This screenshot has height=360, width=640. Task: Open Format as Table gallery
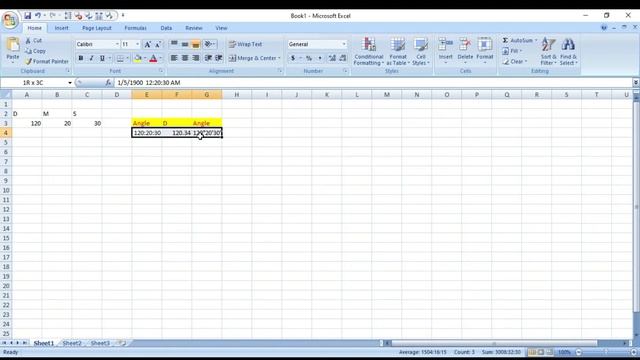coord(398,51)
